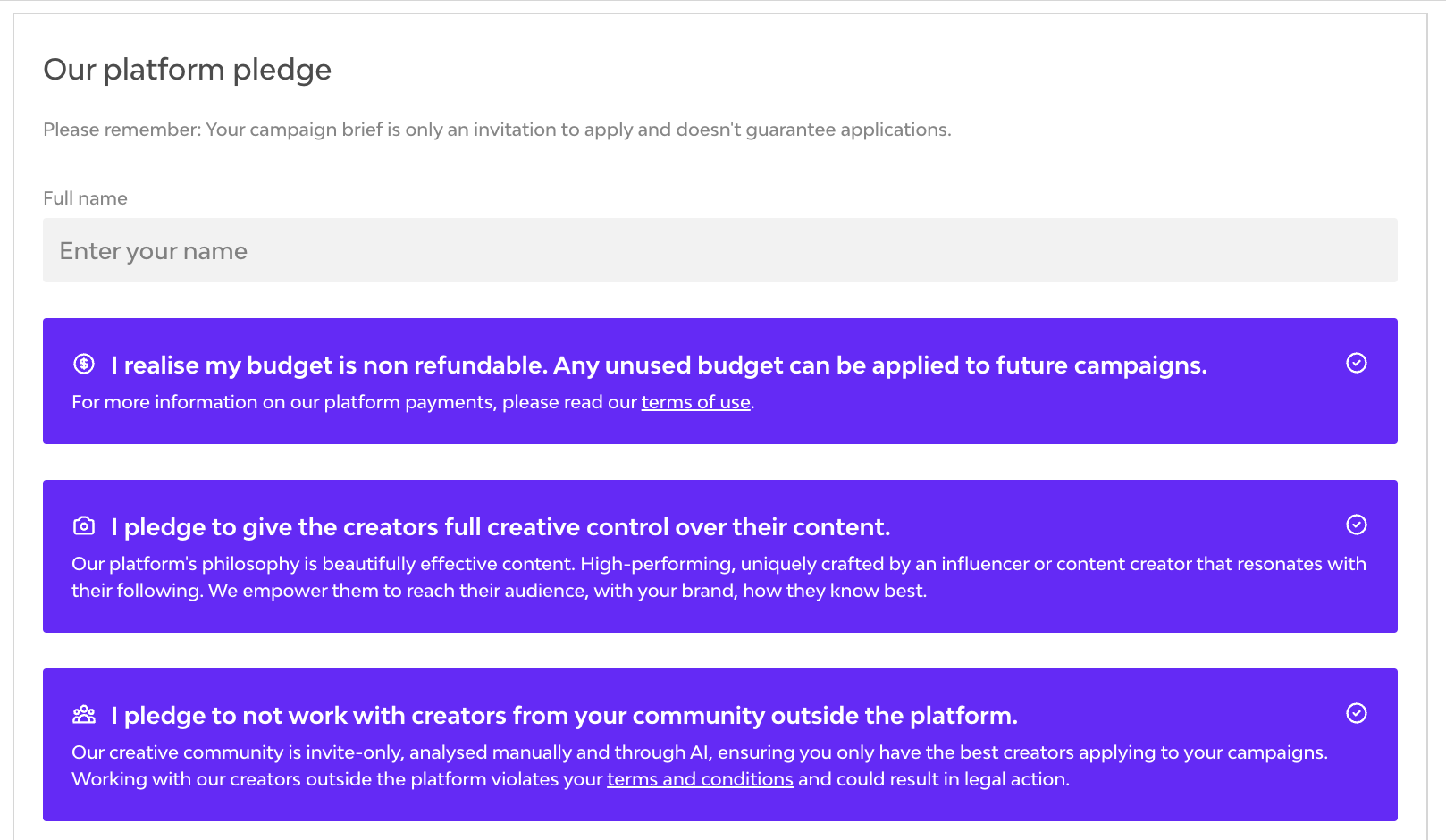Image resolution: width=1446 pixels, height=840 pixels.
Task: Click the 'Please remember' campaign brief notice
Action: [x=497, y=130]
